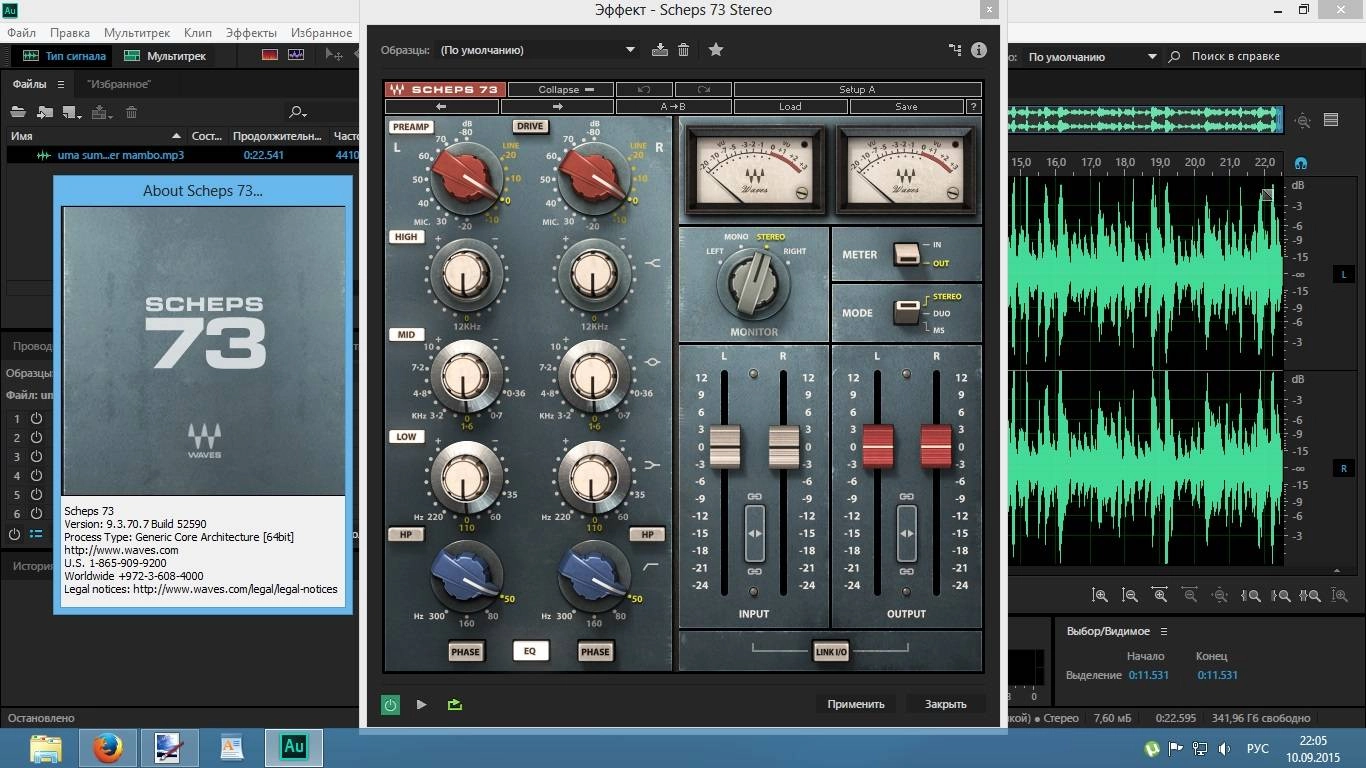Toggle left channel HP filter button
The height and width of the screenshot is (768, 1366).
click(406, 535)
